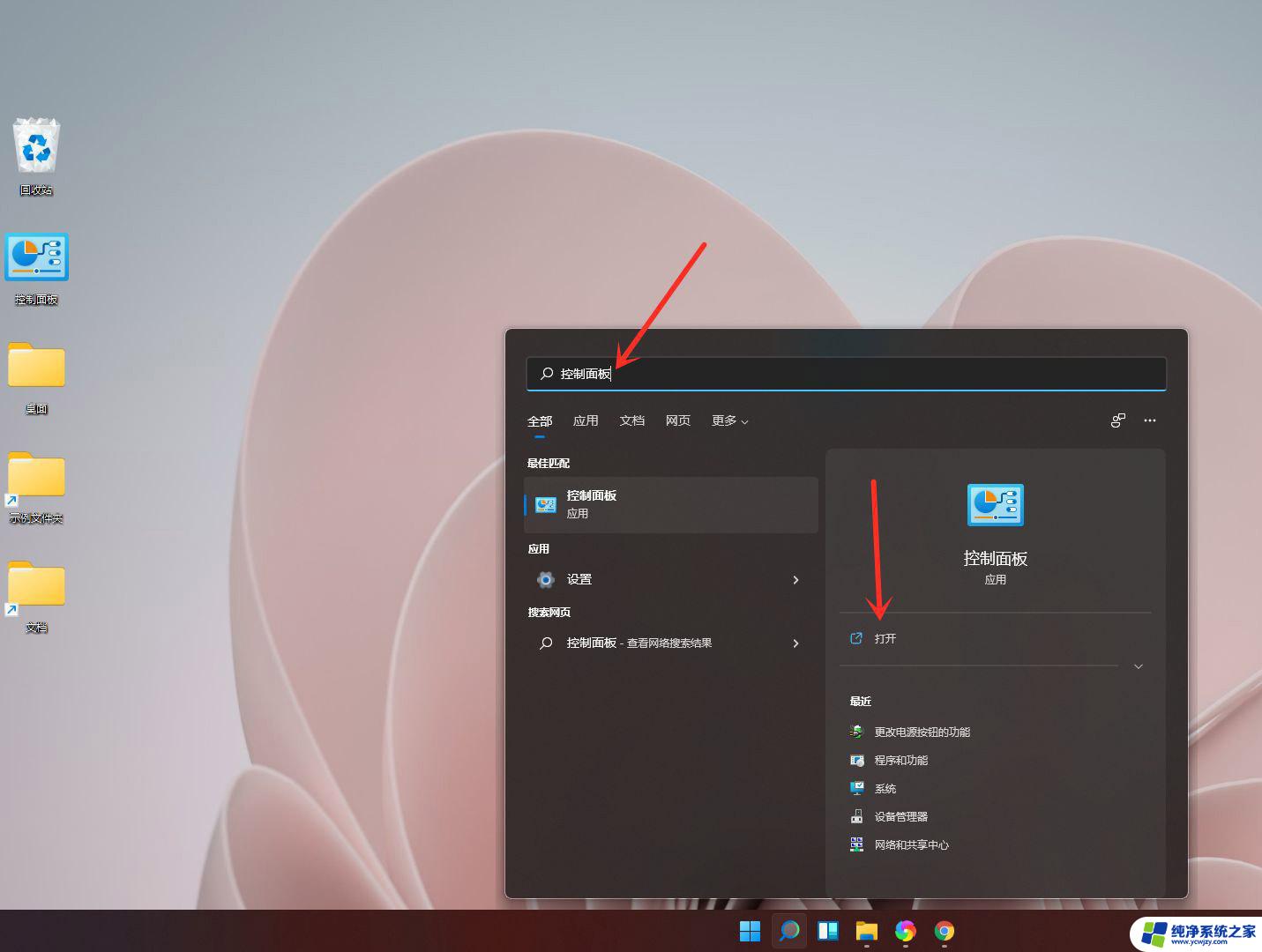This screenshot has height=952, width=1262.
Task: Click the 网络和共享中心 icon
Action: pyautogui.click(x=856, y=844)
